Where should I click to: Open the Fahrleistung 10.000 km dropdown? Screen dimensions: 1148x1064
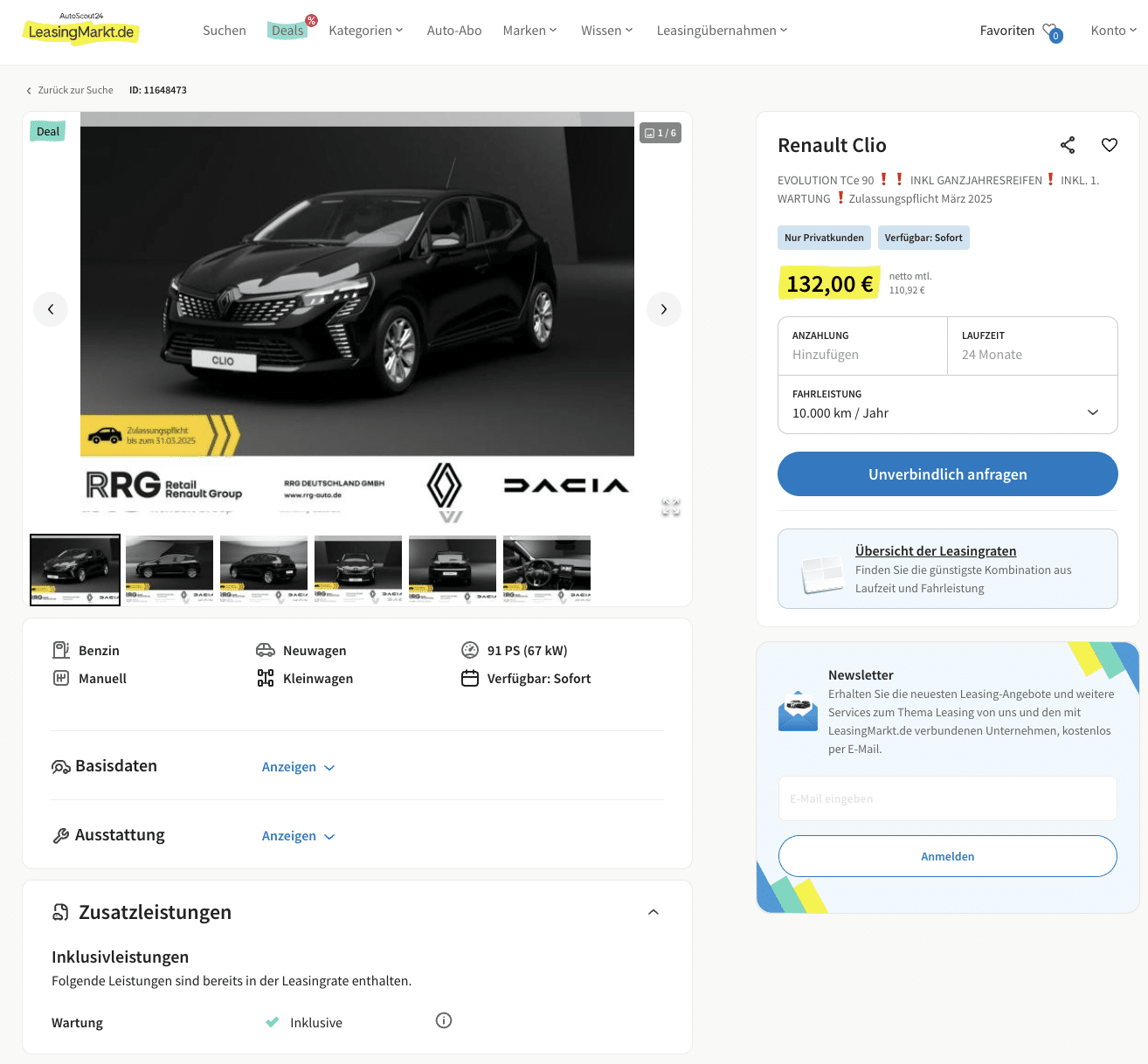pos(948,404)
